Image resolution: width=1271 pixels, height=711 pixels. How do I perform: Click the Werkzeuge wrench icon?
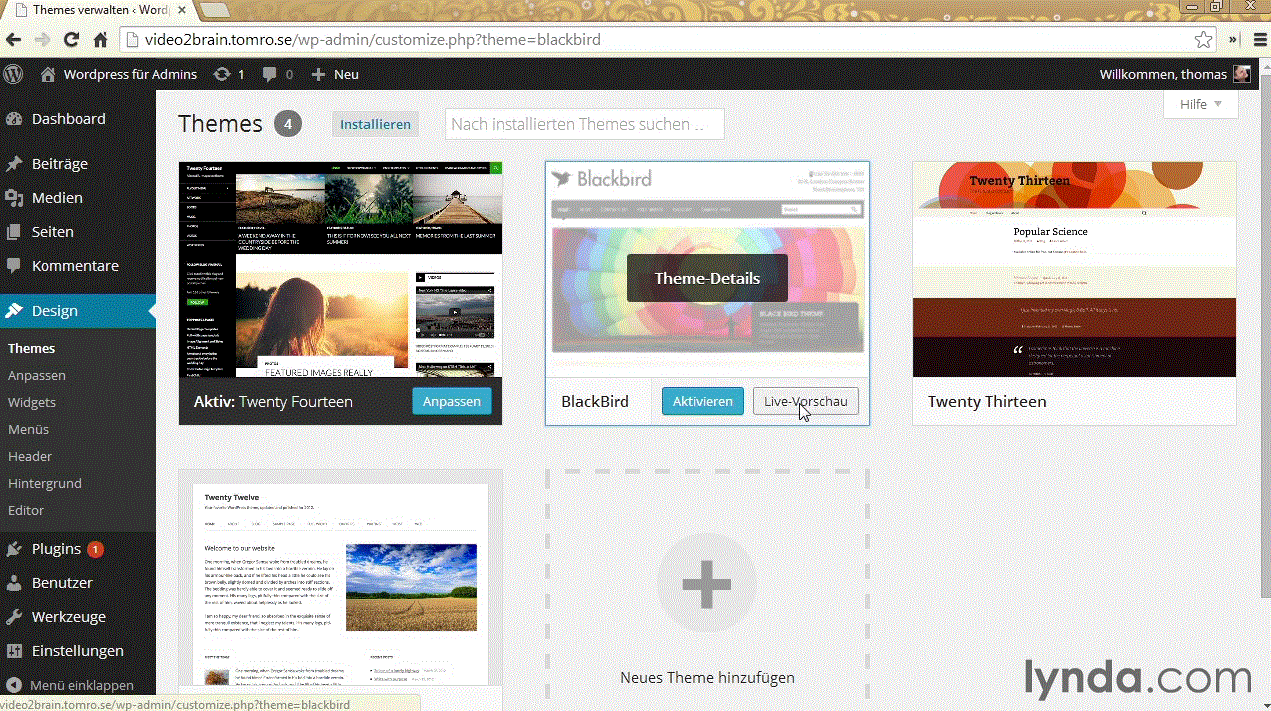click(14, 617)
